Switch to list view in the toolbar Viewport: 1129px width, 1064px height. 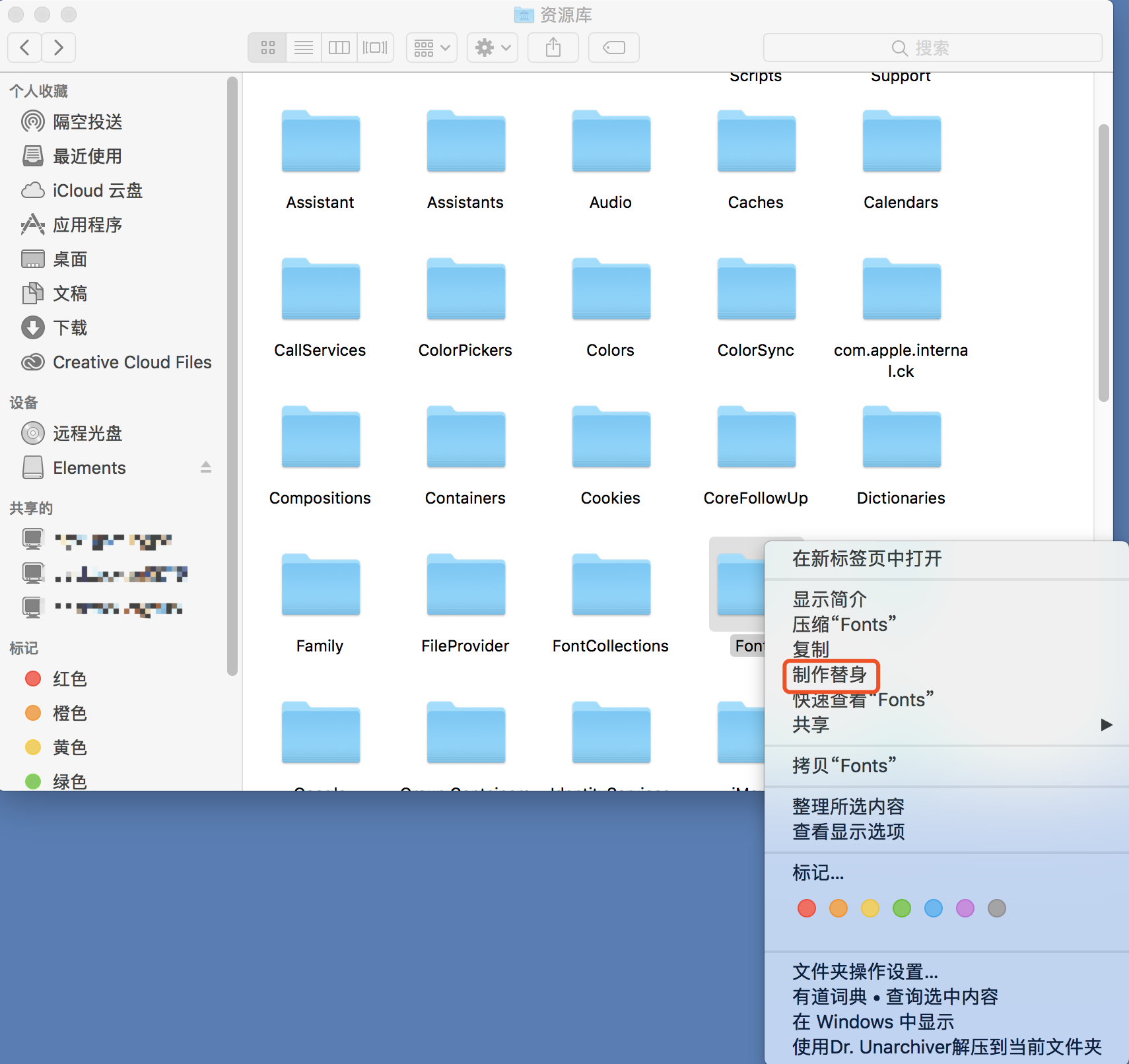pos(303,47)
